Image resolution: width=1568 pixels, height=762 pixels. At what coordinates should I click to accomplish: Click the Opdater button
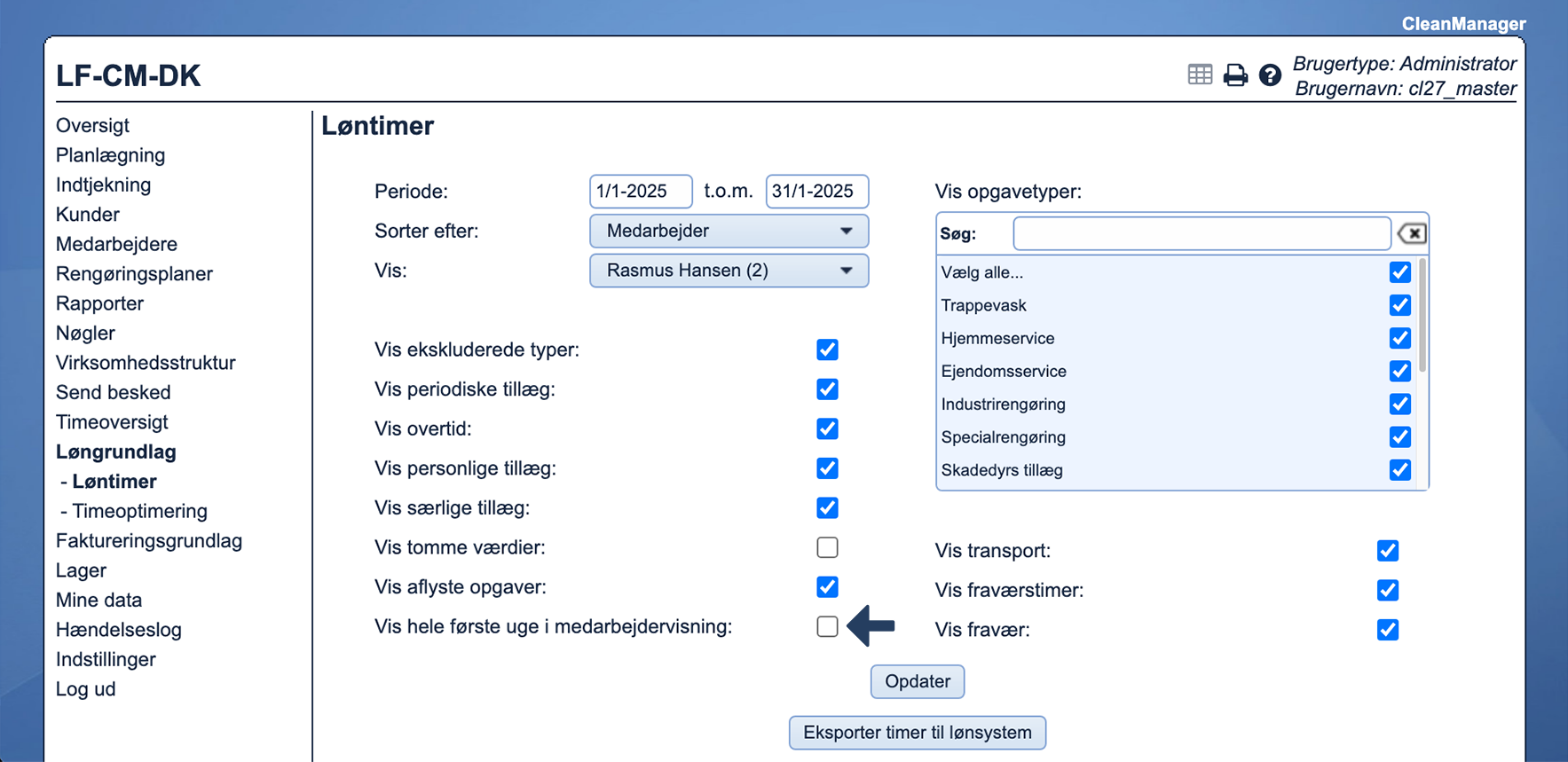coord(917,681)
